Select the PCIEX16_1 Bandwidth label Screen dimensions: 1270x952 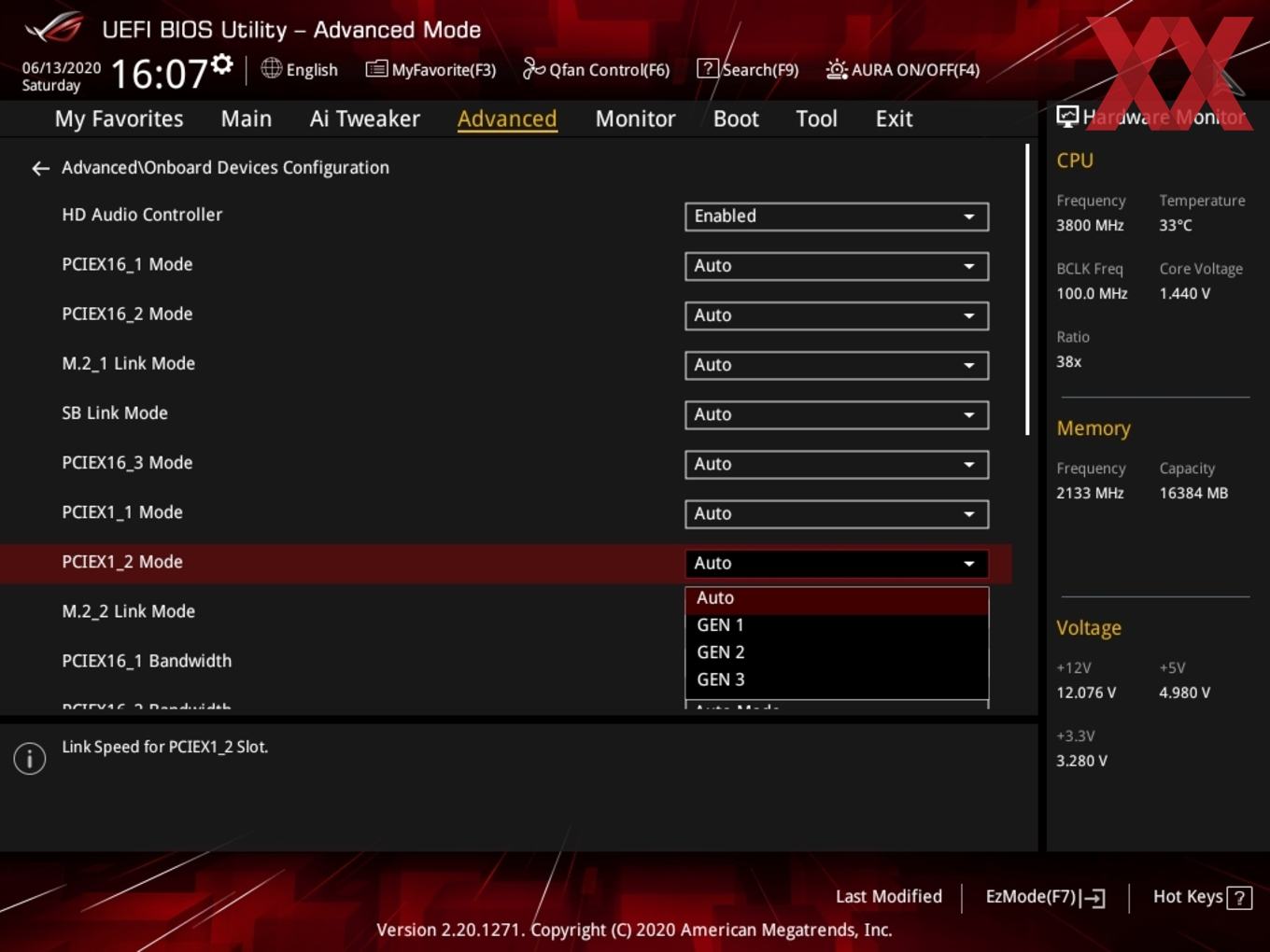tap(147, 661)
